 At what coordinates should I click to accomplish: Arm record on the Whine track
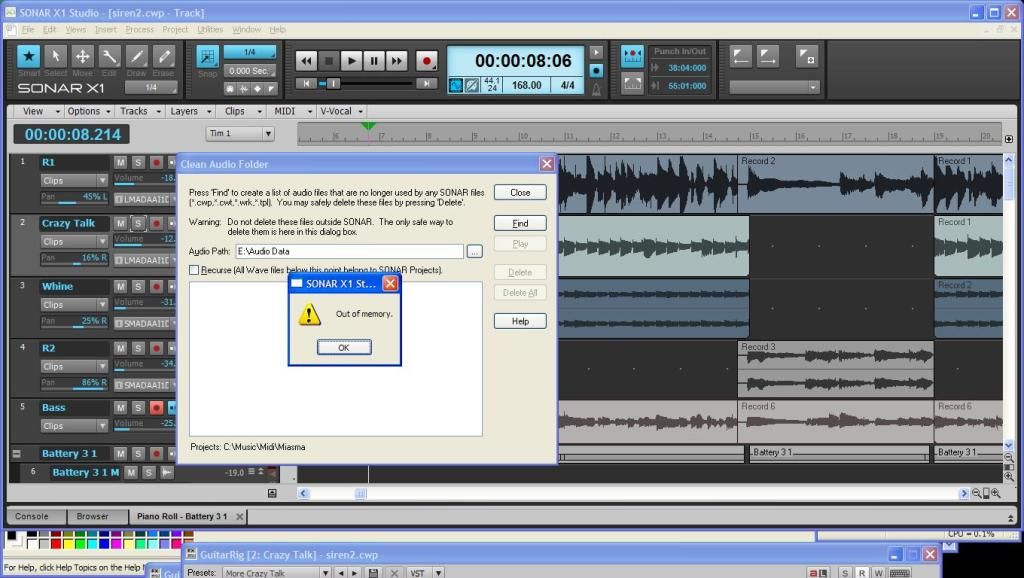point(156,286)
